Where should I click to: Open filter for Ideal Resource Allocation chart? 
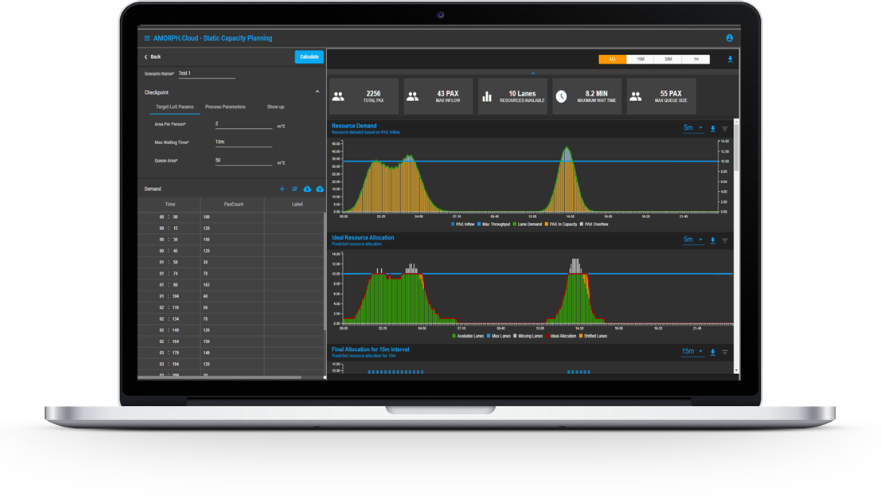724,241
